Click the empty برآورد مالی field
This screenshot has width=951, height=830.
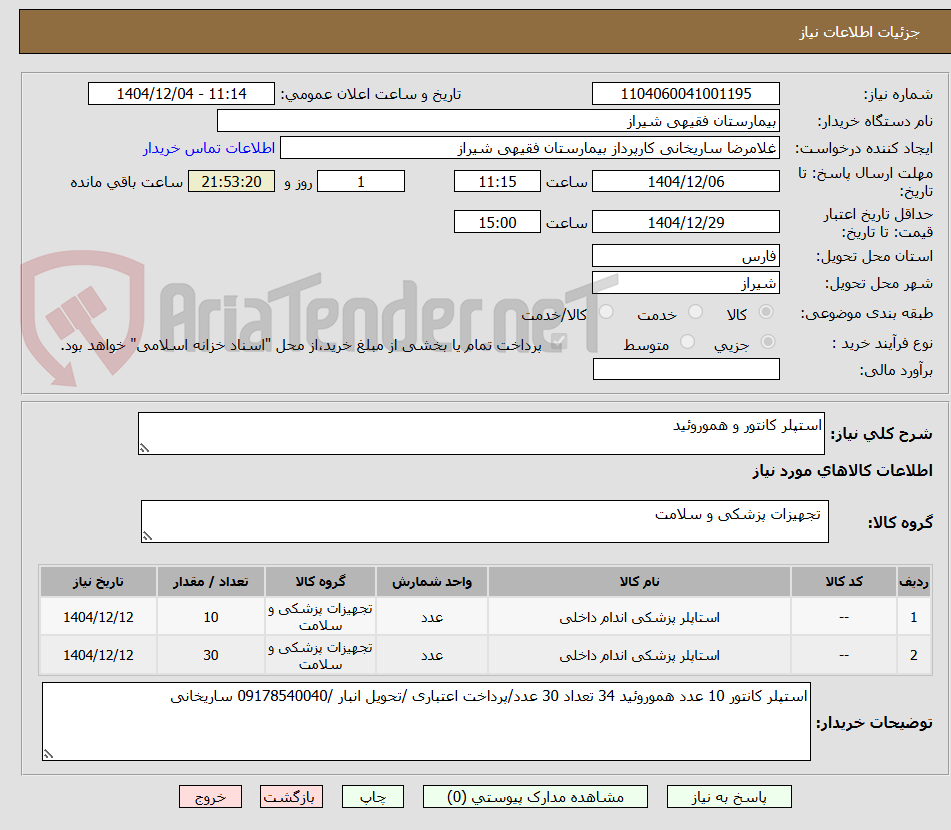(x=686, y=369)
